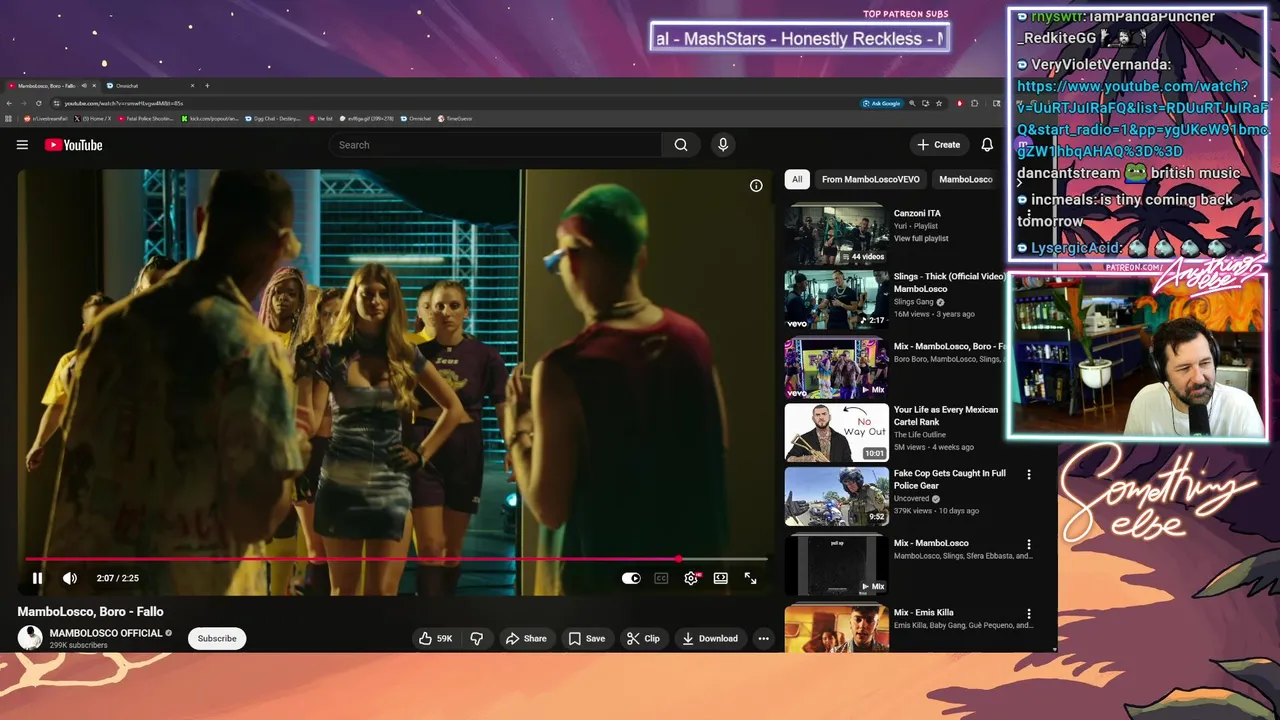Viewport: 1280px width, 720px height.
Task: Open Canzoni ITA playlist thumbnail
Action: tap(836, 234)
